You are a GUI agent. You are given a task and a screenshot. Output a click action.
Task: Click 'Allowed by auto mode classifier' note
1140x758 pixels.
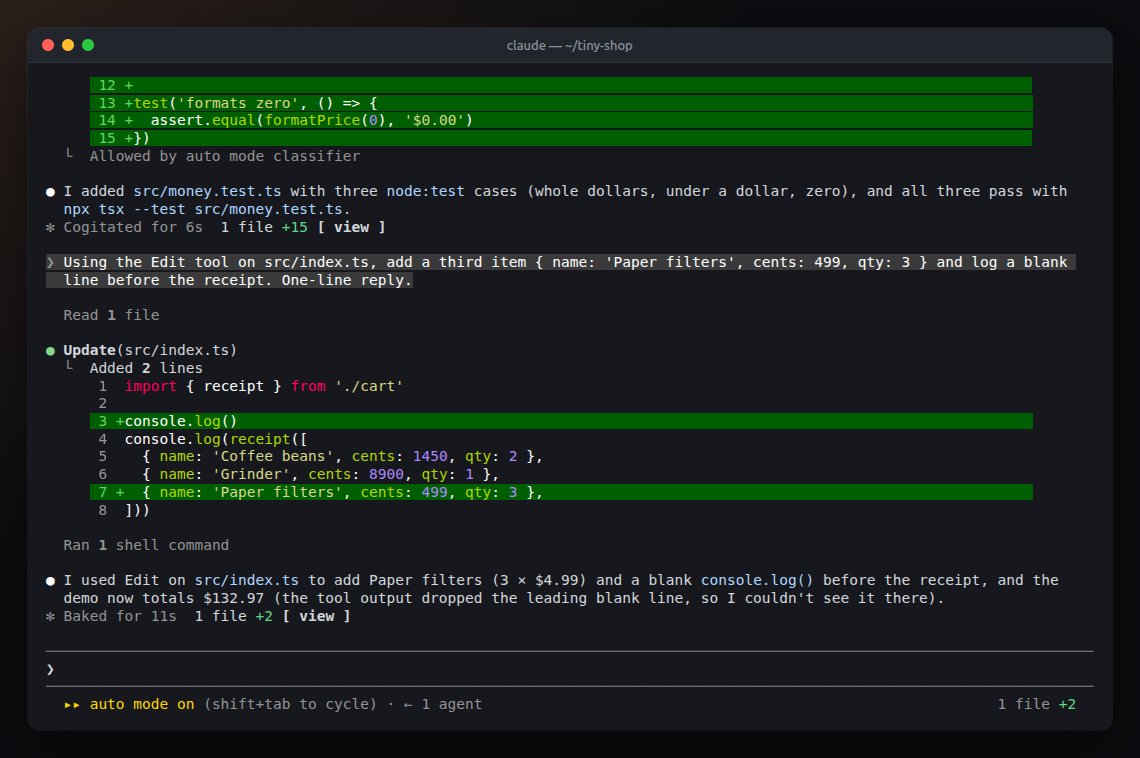click(225, 156)
